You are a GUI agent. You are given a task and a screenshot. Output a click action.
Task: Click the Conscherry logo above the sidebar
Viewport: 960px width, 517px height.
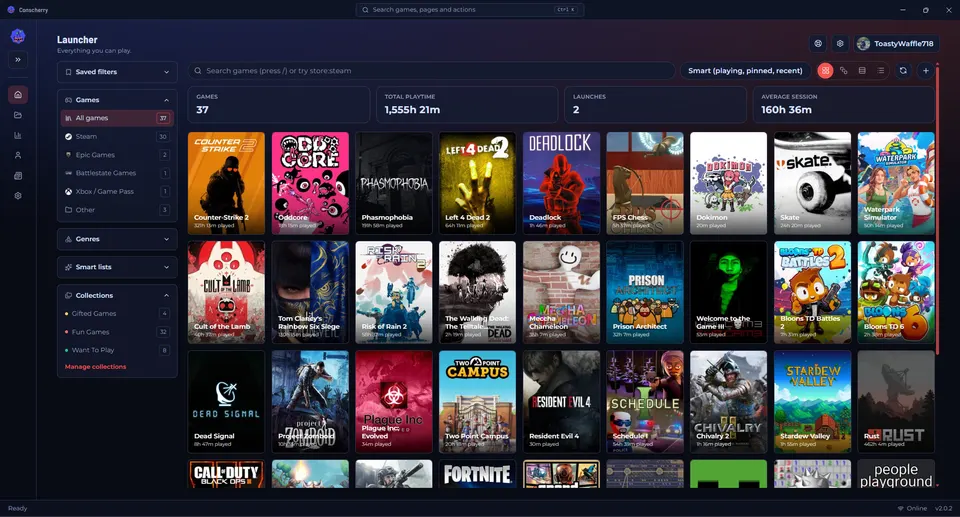tap(18, 36)
